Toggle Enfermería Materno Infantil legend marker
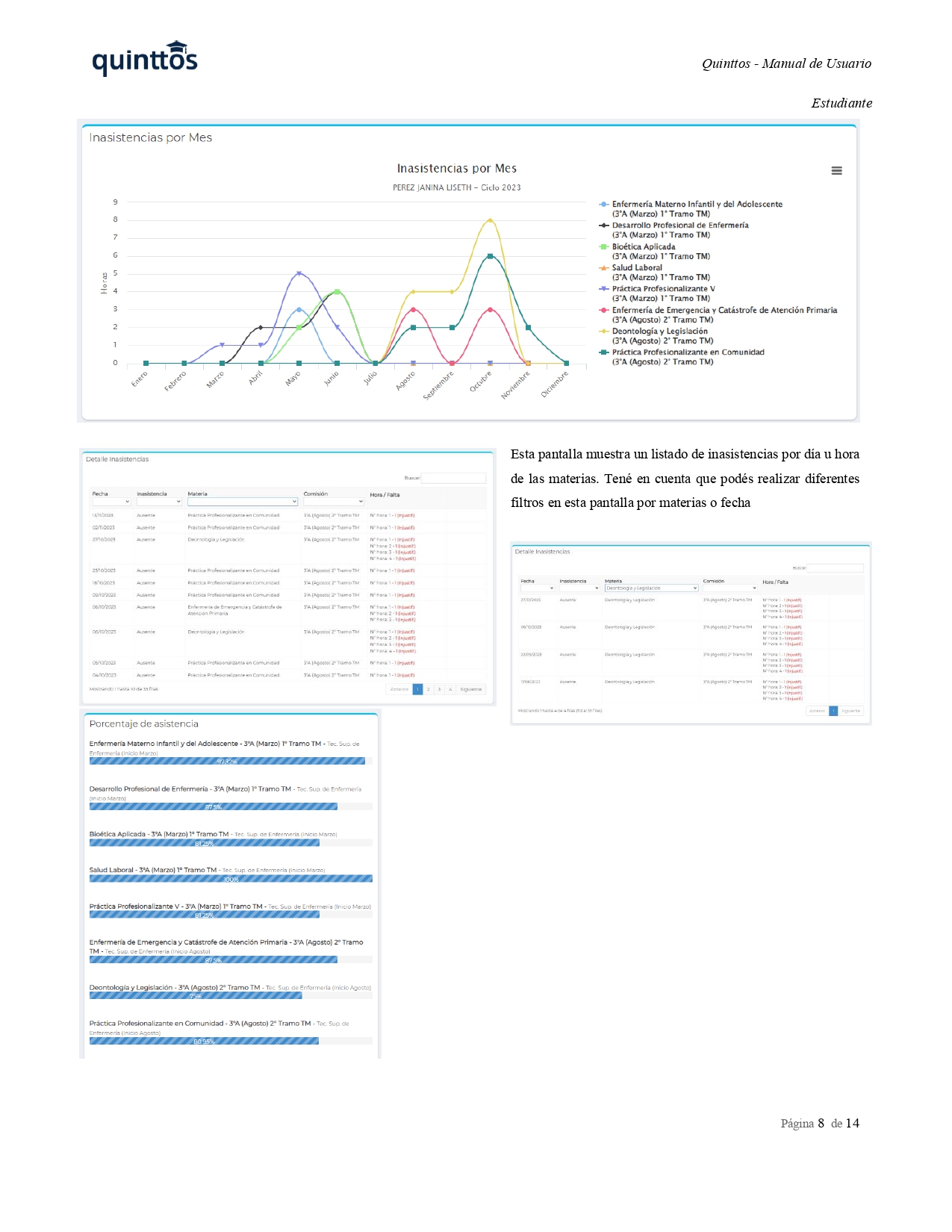The width and height of the screenshot is (952, 1232). click(x=604, y=205)
